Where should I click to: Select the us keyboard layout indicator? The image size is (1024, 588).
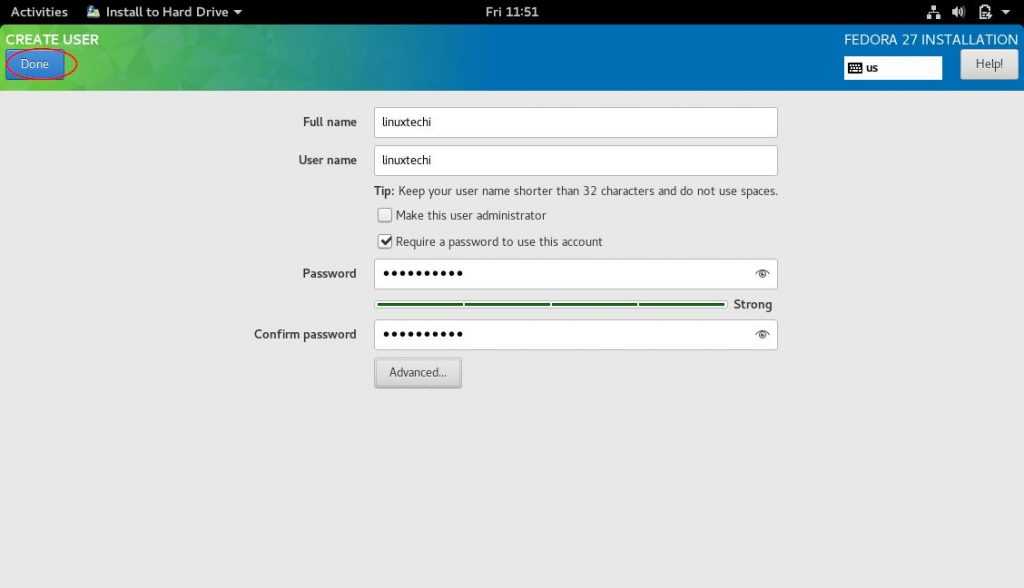(893, 68)
